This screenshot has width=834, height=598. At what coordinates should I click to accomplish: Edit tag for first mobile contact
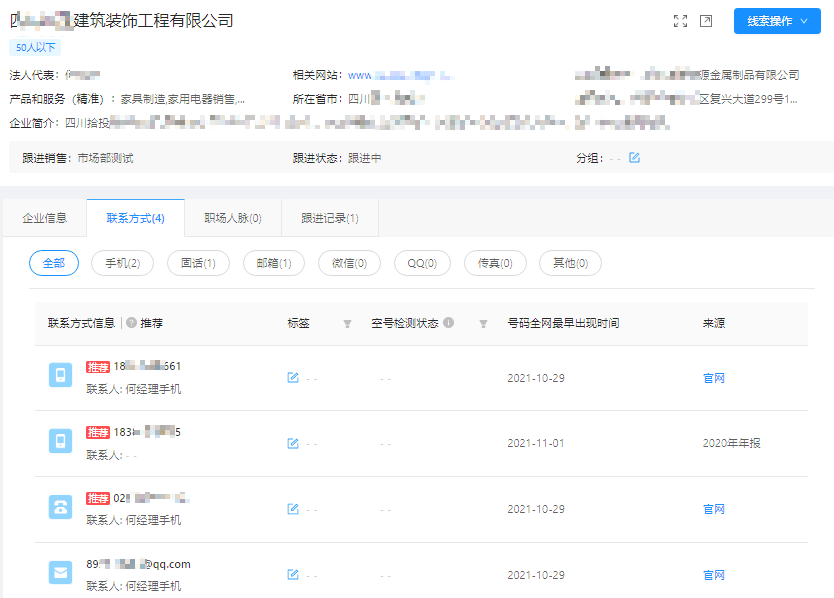click(x=293, y=378)
